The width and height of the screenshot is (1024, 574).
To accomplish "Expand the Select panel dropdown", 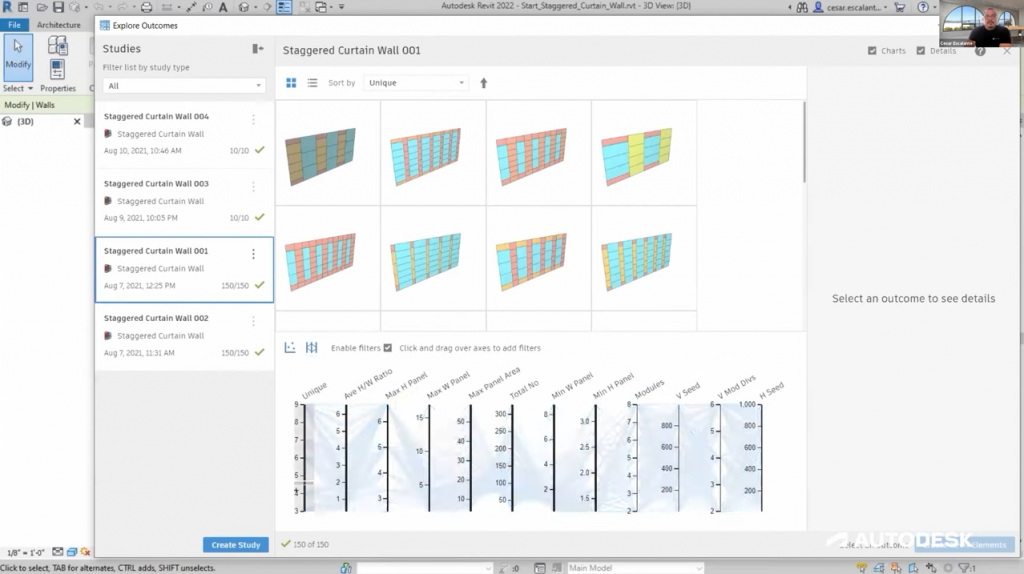I will [x=18, y=88].
